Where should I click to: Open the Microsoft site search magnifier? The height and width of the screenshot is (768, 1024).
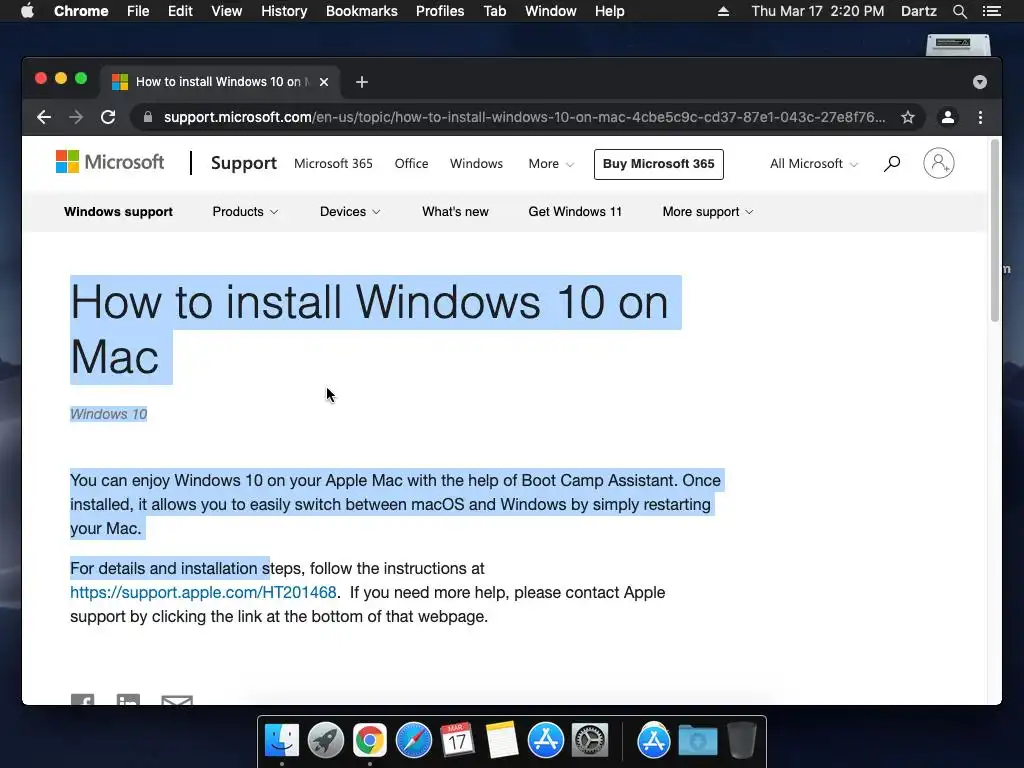coord(892,163)
